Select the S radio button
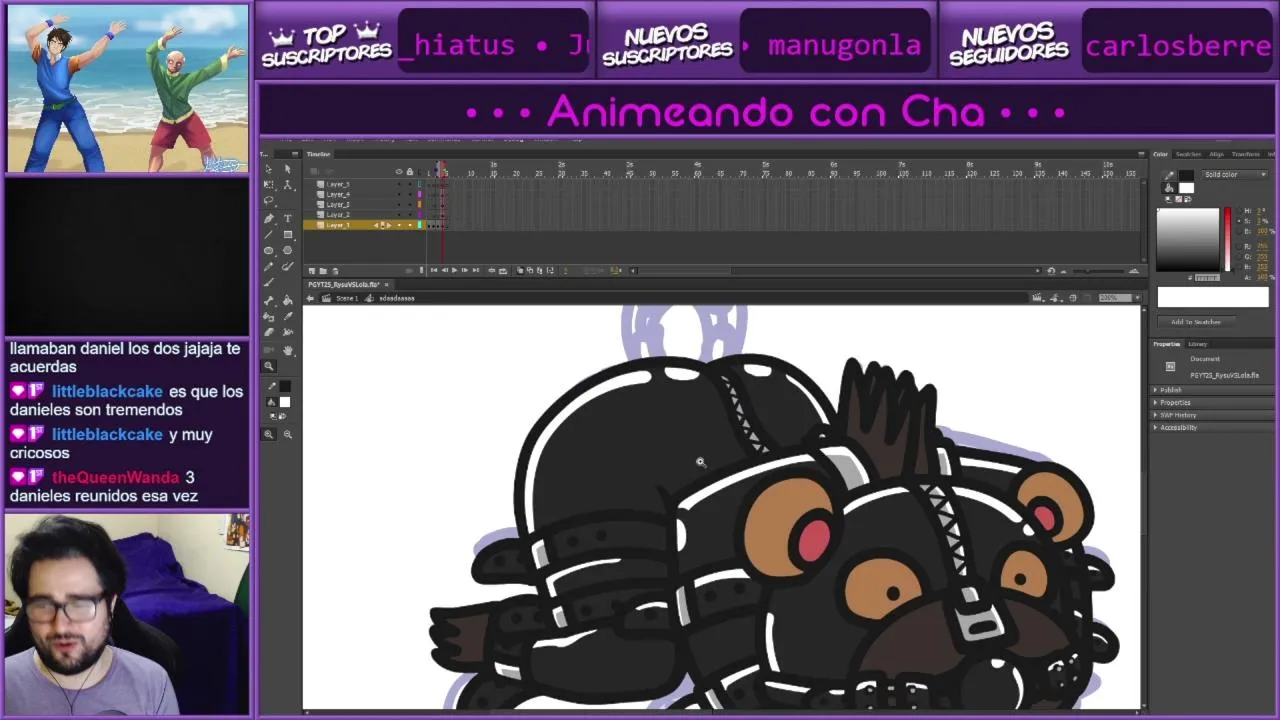 pyautogui.click(x=1239, y=221)
